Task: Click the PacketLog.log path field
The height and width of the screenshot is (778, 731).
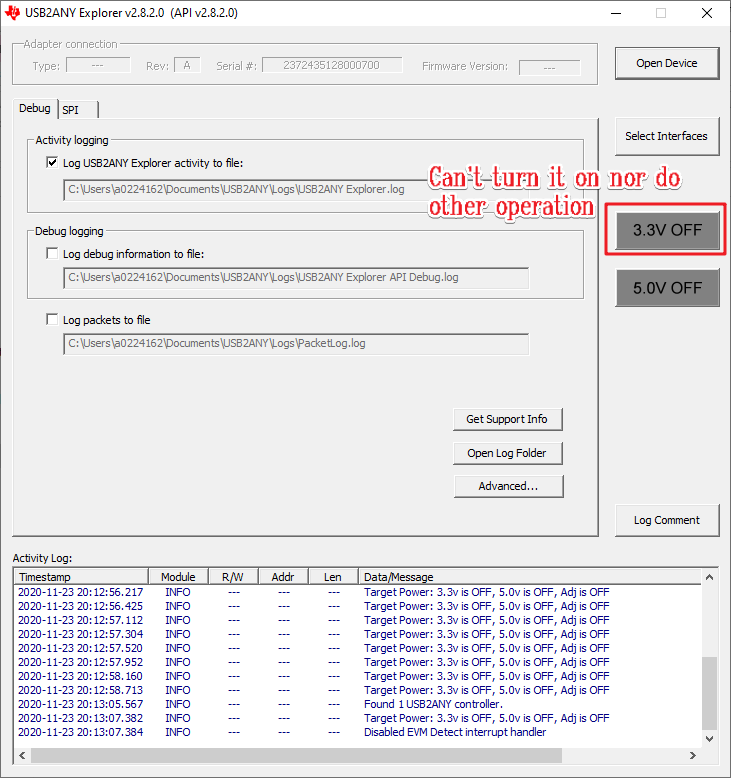Action: pos(296,344)
